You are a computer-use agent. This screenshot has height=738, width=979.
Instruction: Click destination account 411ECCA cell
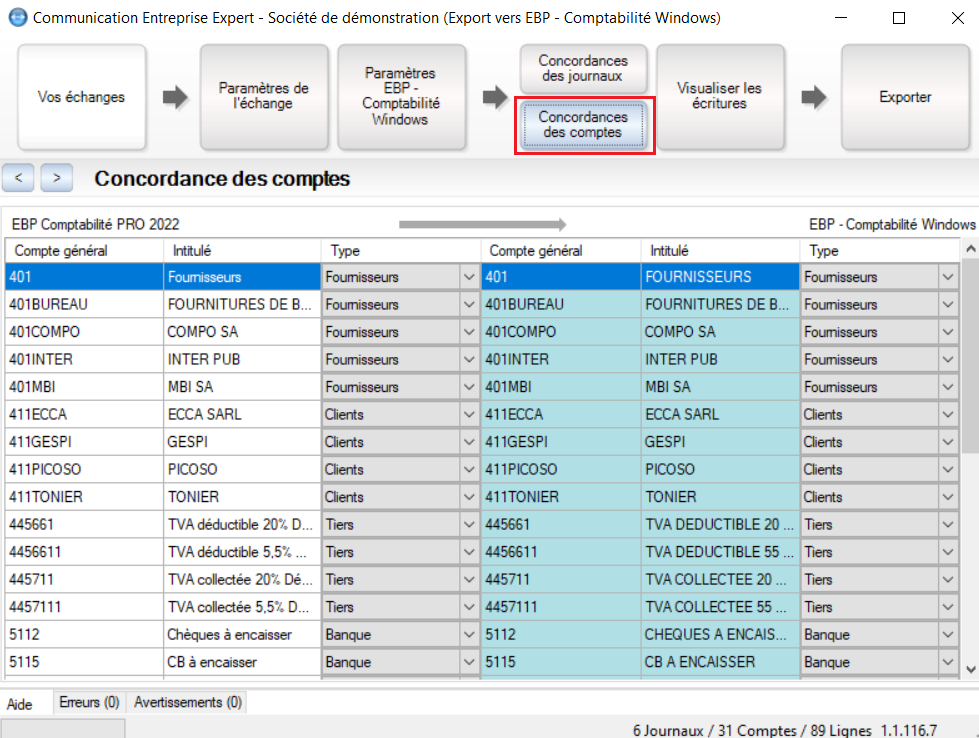click(x=561, y=415)
